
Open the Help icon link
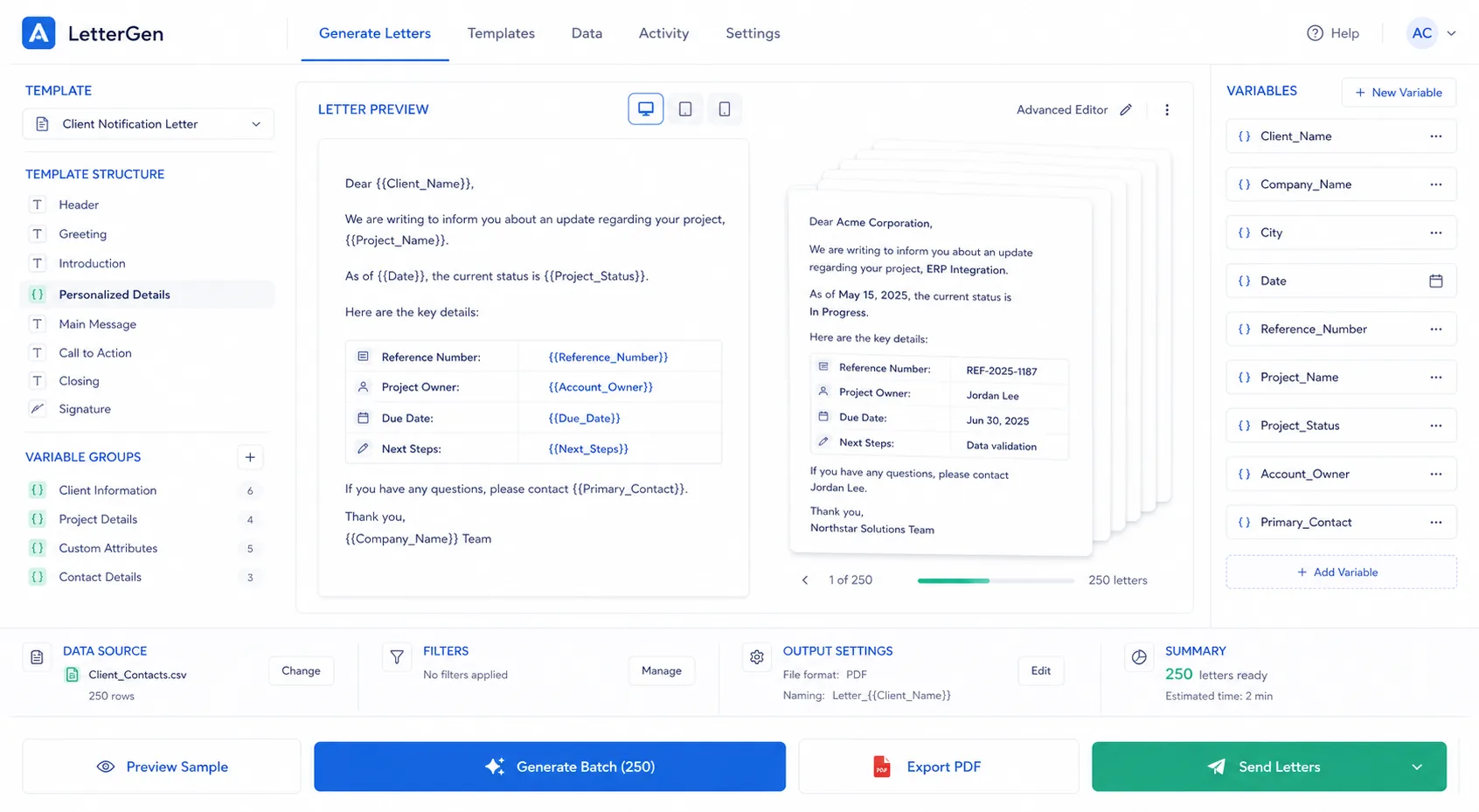[1315, 33]
